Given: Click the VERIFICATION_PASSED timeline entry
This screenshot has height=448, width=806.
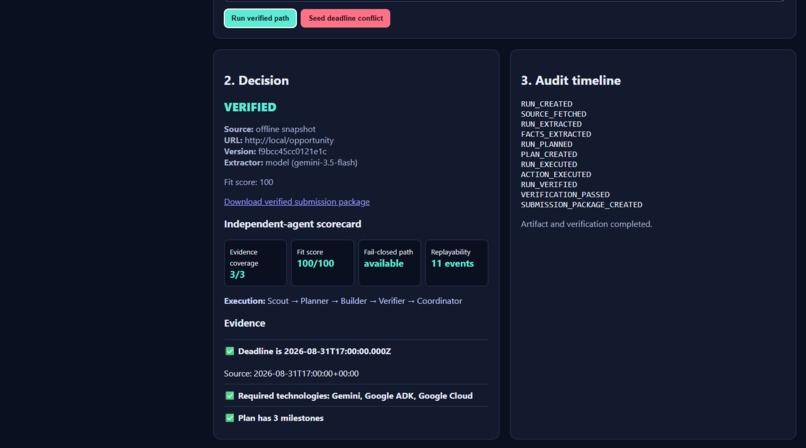Looking at the screenshot, I should pyautogui.click(x=565, y=195).
